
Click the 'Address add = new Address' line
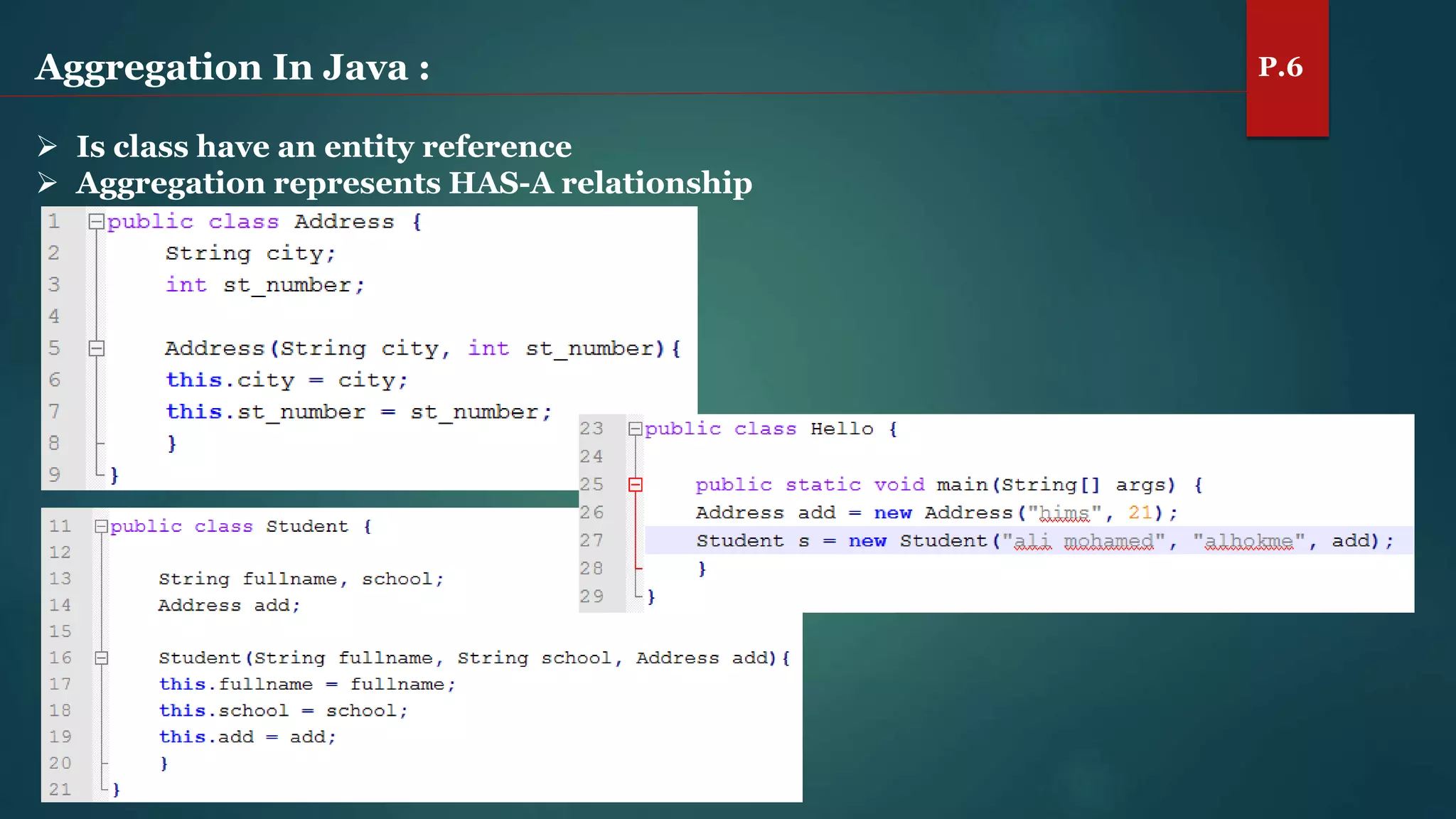pyautogui.click(x=937, y=513)
